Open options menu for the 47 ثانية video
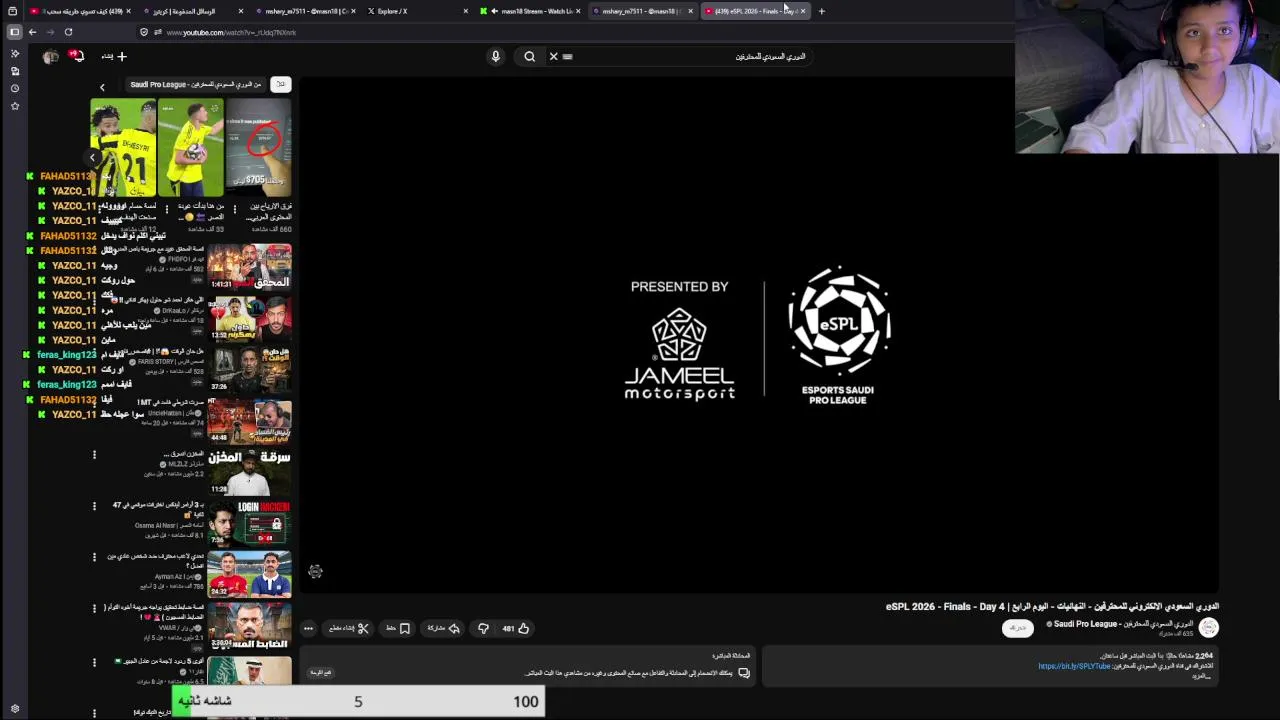 point(94,506)
